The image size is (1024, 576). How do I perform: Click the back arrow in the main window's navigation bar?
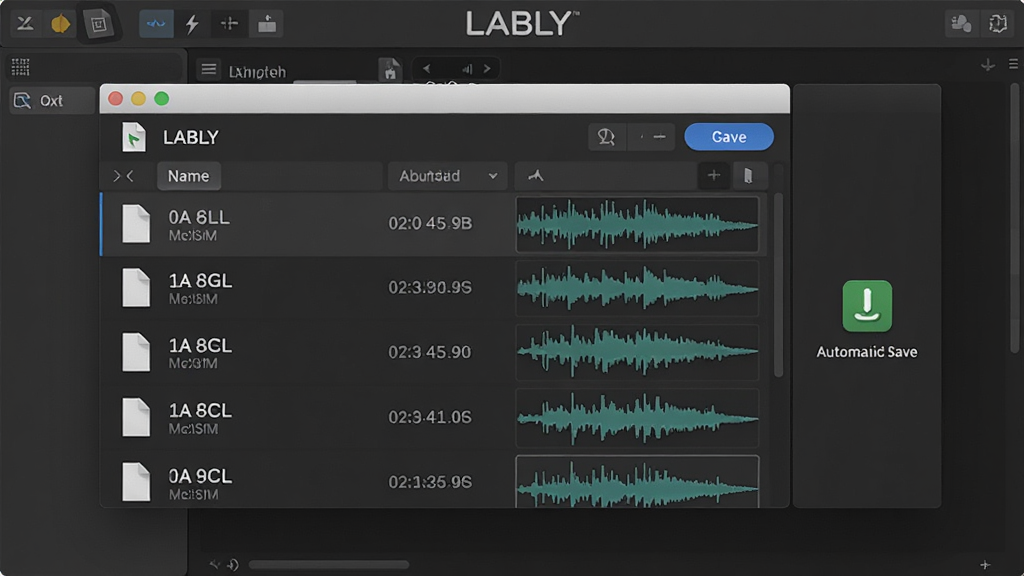click(x=426, y=69)
